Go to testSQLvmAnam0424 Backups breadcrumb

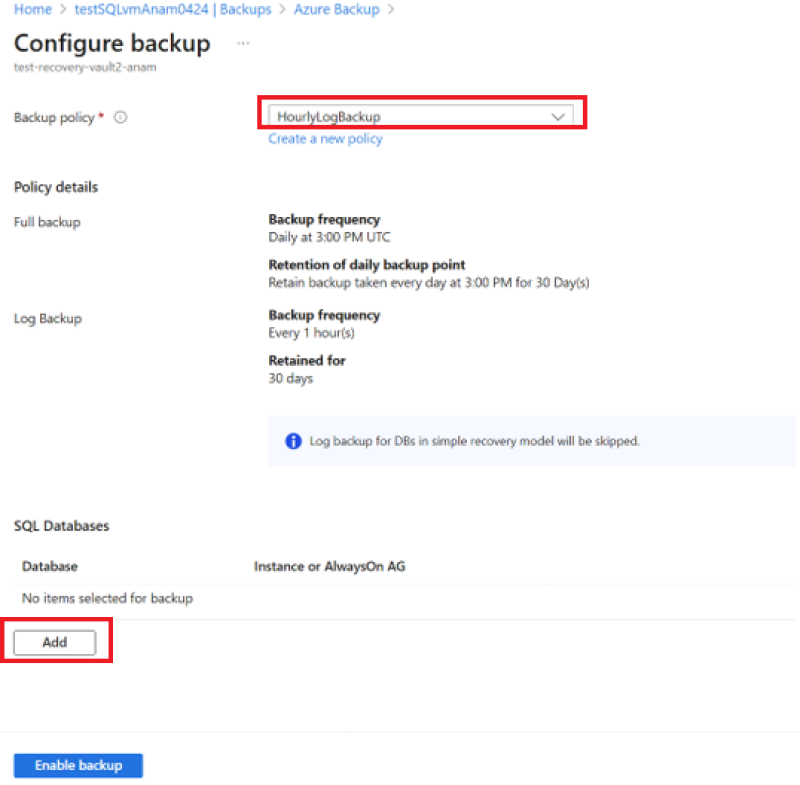pyautogui.click(x=173, y=9)
